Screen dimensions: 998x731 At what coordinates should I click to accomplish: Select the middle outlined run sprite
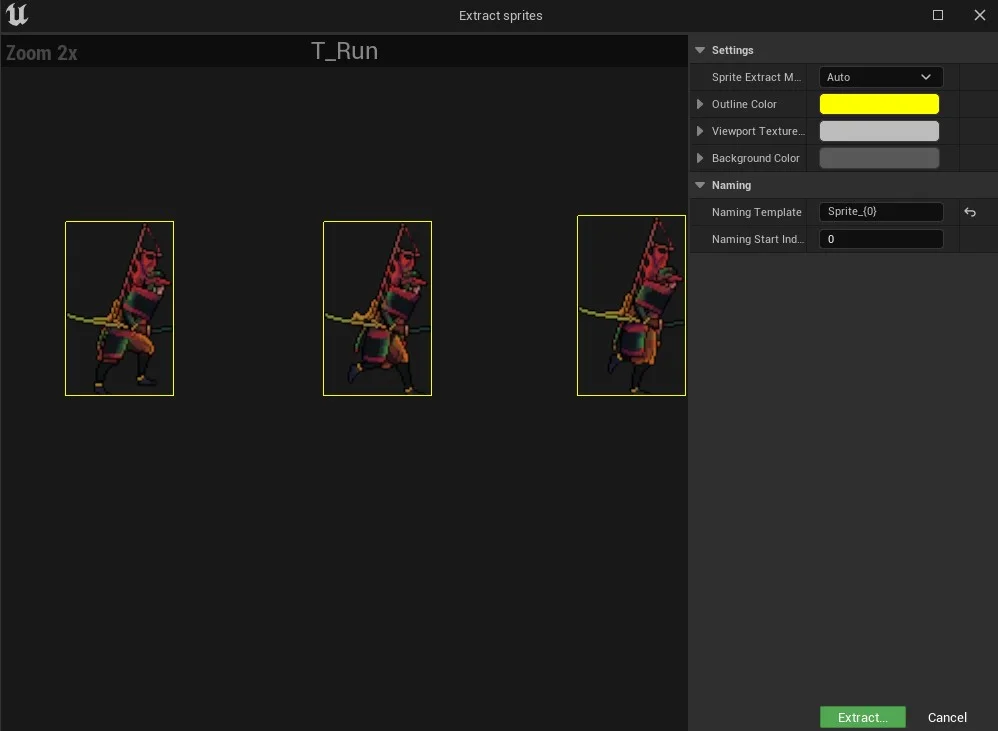point(377,309)
